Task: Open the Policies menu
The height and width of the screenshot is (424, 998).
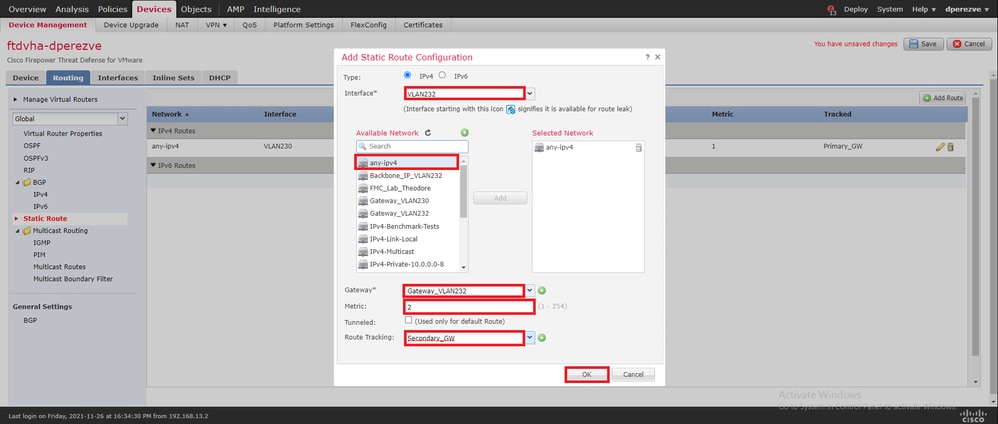Action: click(x=113, y=10)
